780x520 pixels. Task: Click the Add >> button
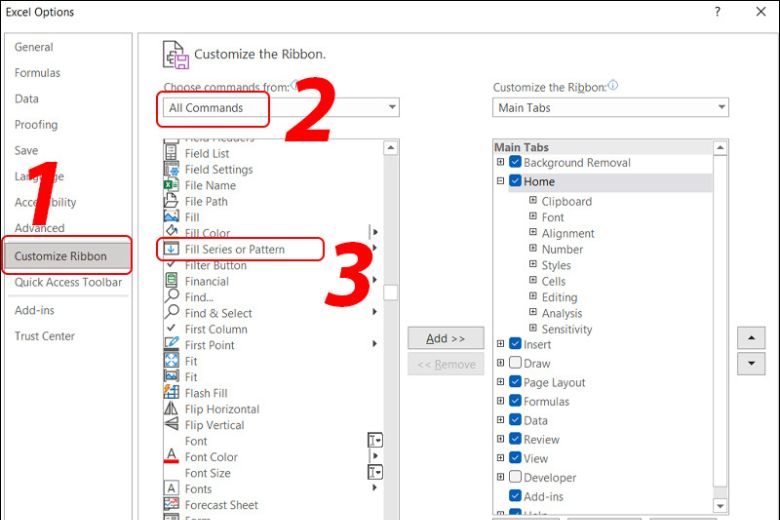446,338
